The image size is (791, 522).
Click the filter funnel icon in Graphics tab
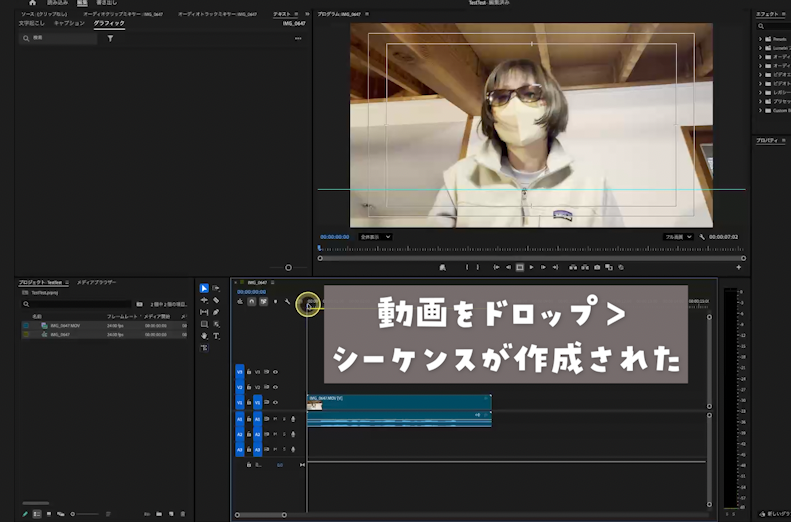(x=110, y=38)
